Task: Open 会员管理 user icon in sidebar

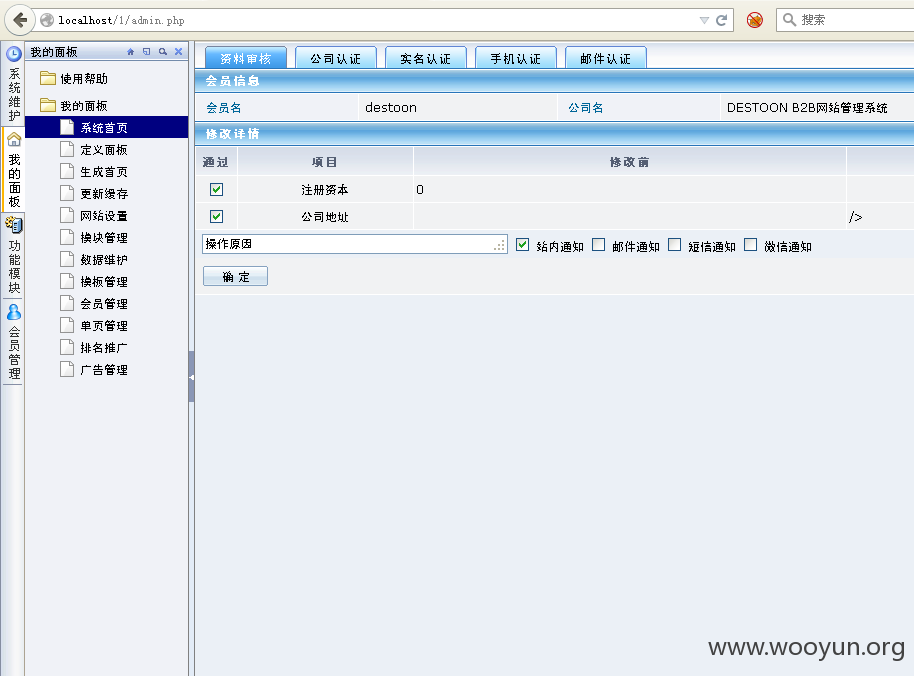Action: 14,312
